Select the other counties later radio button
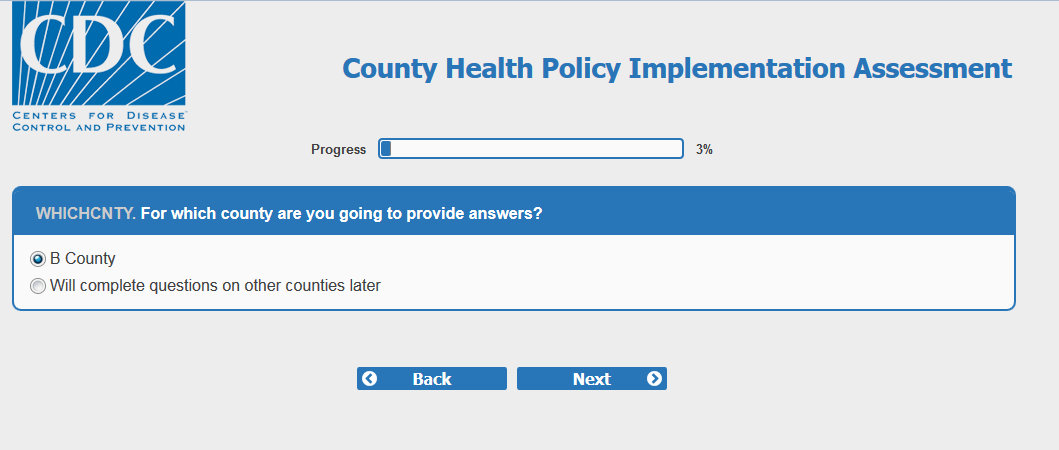Viewport: 1059px width, 450px height. pos(38,286)
